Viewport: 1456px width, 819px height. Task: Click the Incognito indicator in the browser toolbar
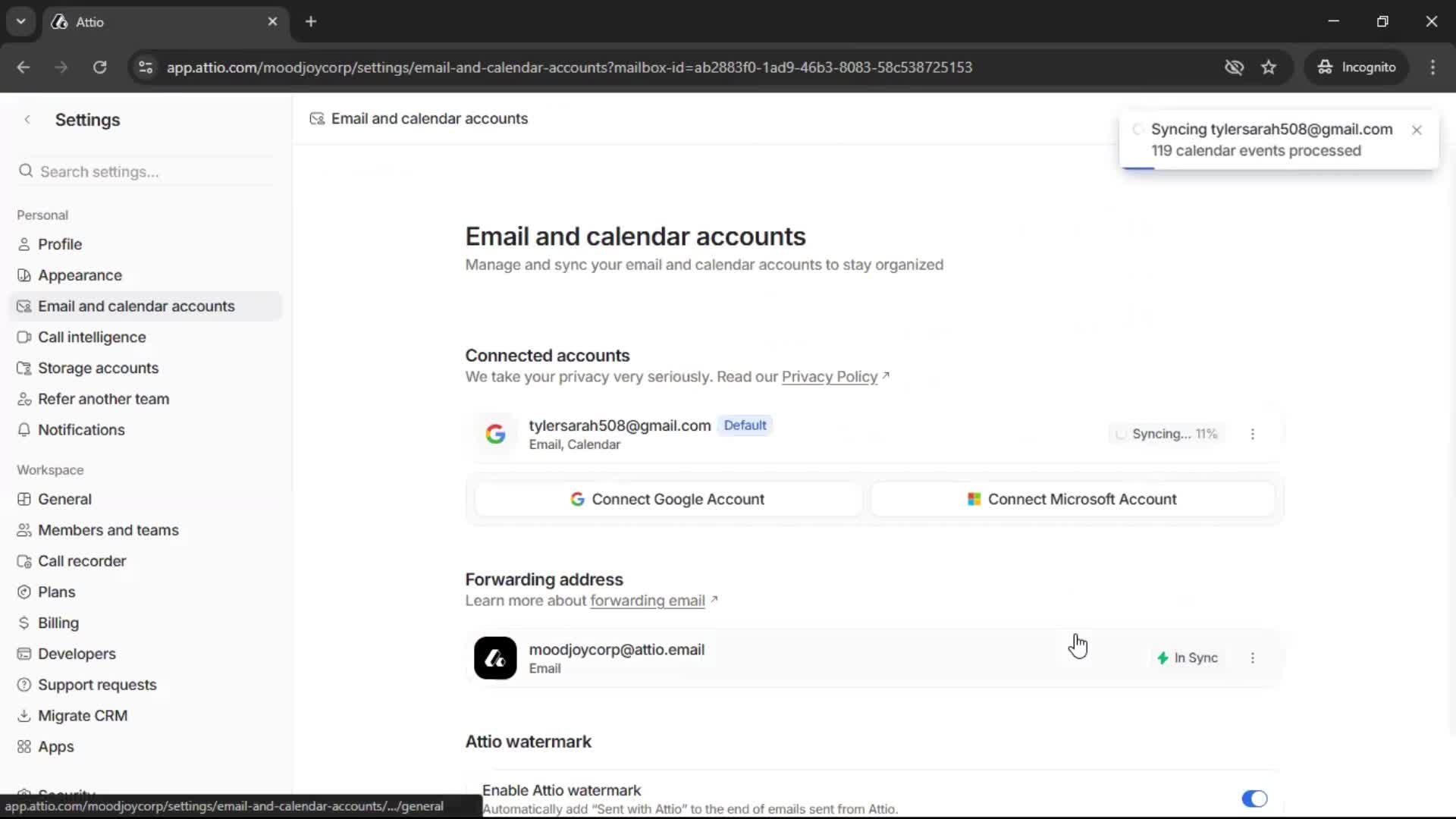1357,67
